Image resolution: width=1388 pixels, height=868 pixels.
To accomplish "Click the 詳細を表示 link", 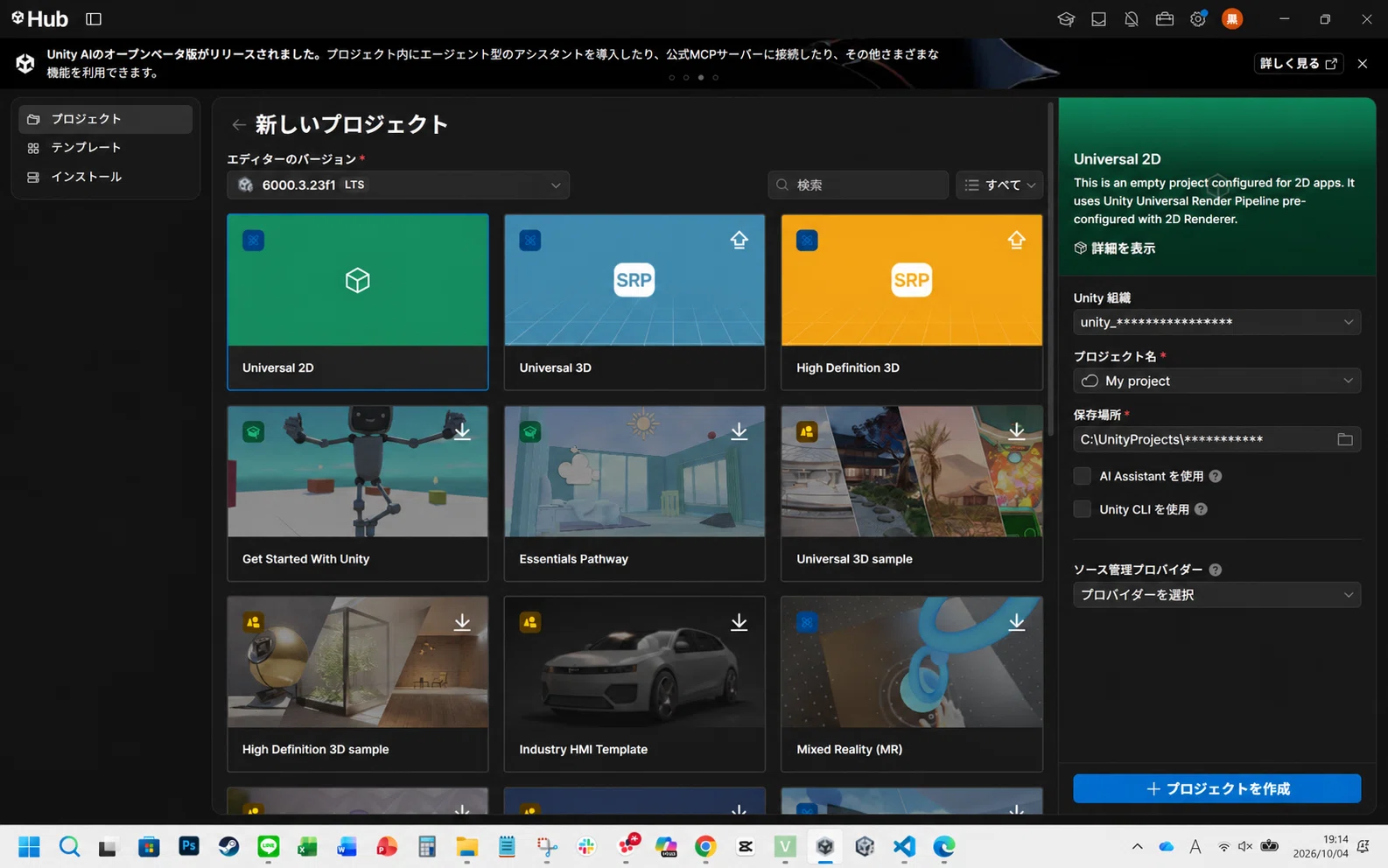I will coord(1114,248).
